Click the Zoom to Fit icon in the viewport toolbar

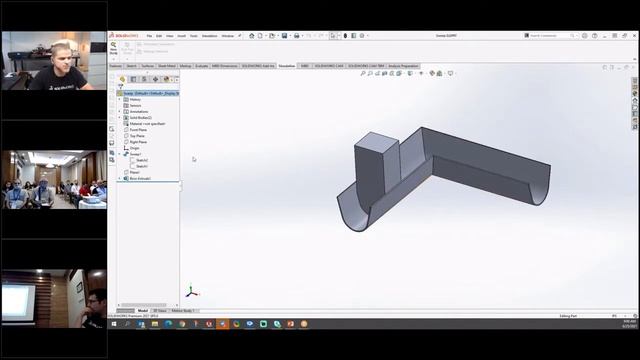click(362, 73)
